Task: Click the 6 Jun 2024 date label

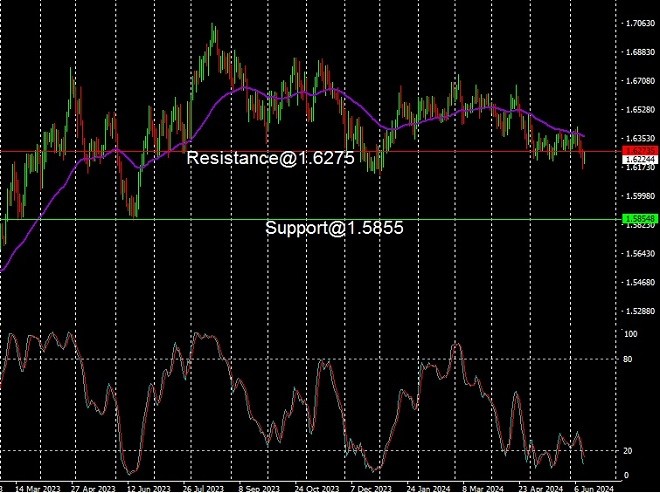Action: (x=594, y=489)
